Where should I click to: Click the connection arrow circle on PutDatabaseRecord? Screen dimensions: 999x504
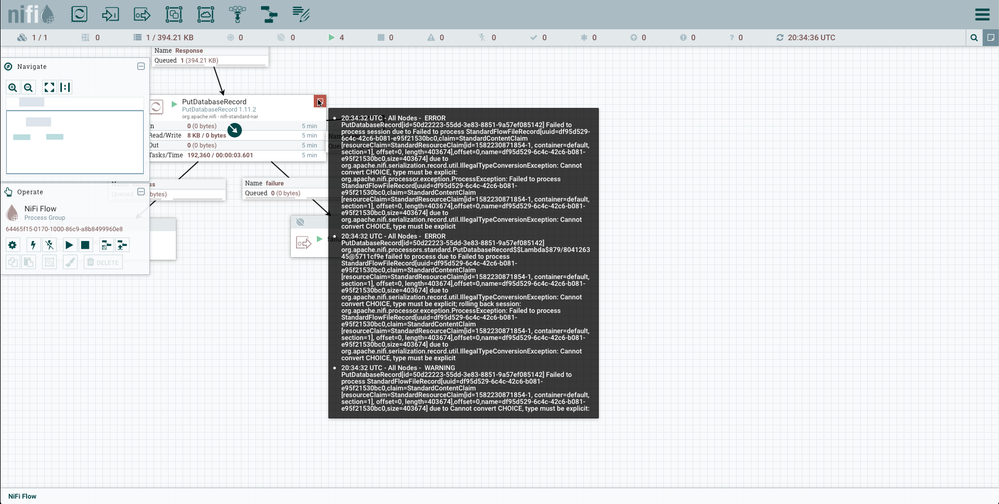click(x=234, y=130)
